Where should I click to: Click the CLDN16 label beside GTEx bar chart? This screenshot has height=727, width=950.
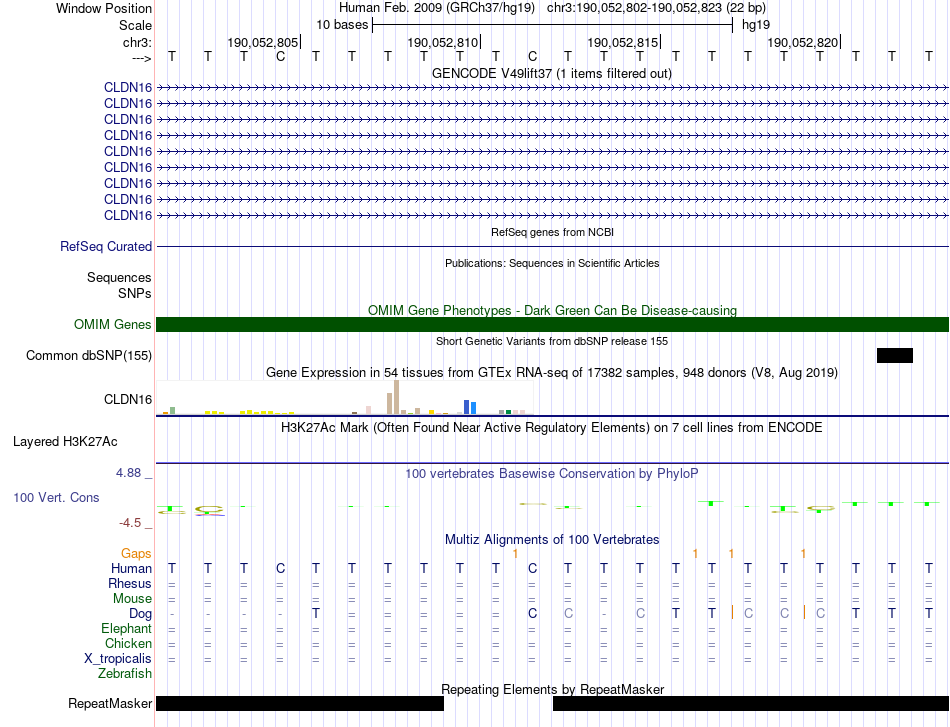(128, 399)
